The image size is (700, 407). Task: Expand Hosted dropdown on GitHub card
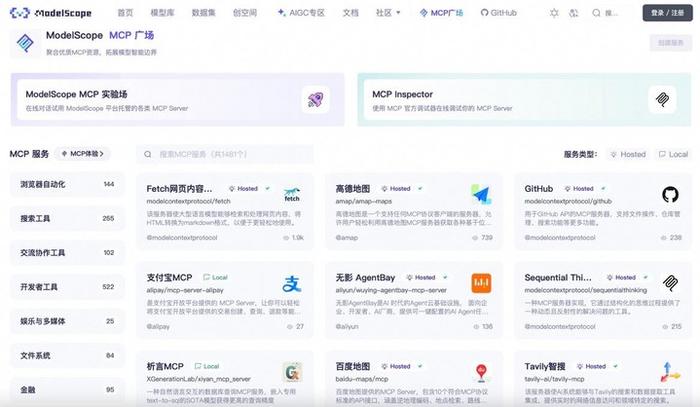click(603, 189)
